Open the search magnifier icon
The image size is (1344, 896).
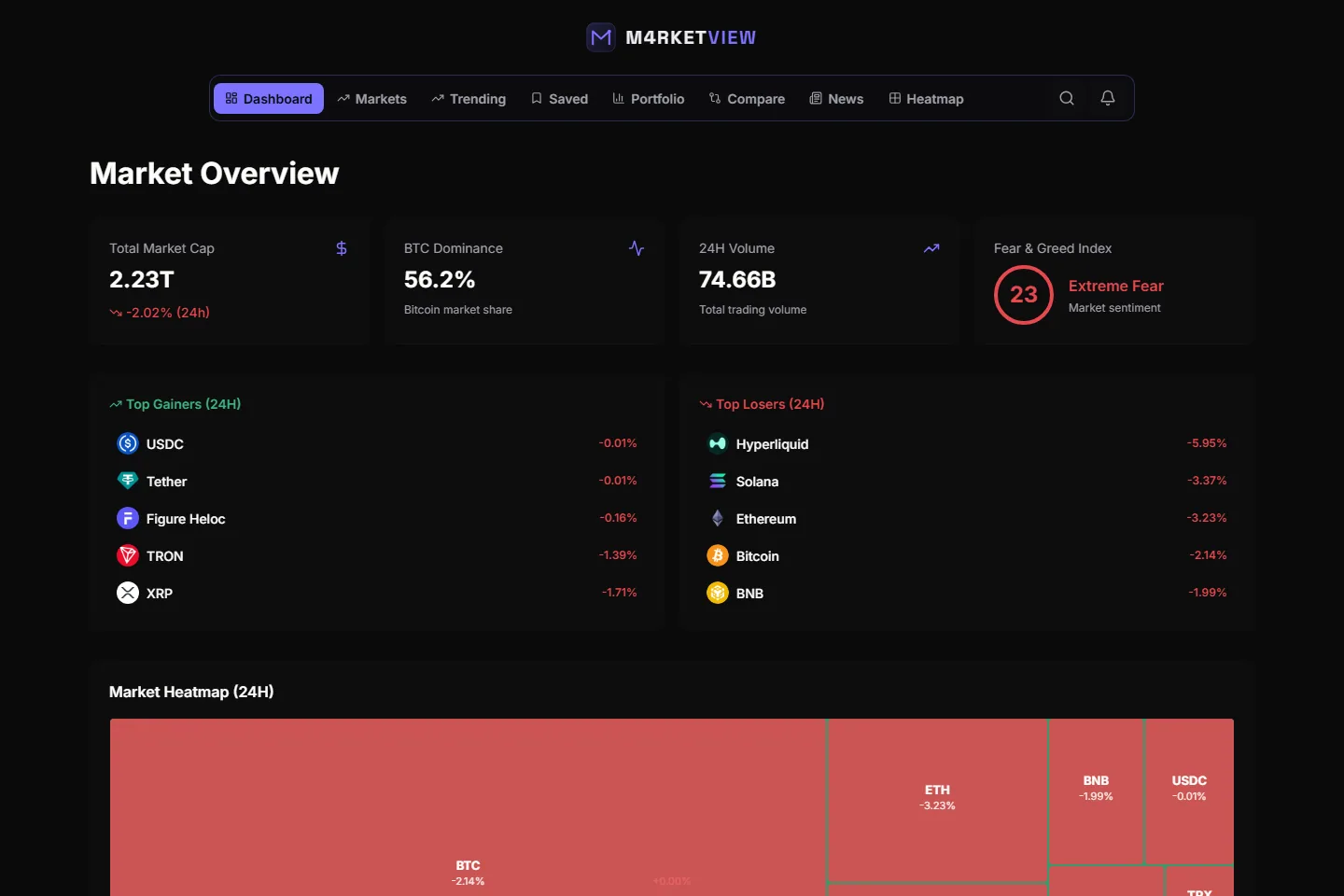pyautogui.click(x=1067, y=98)
